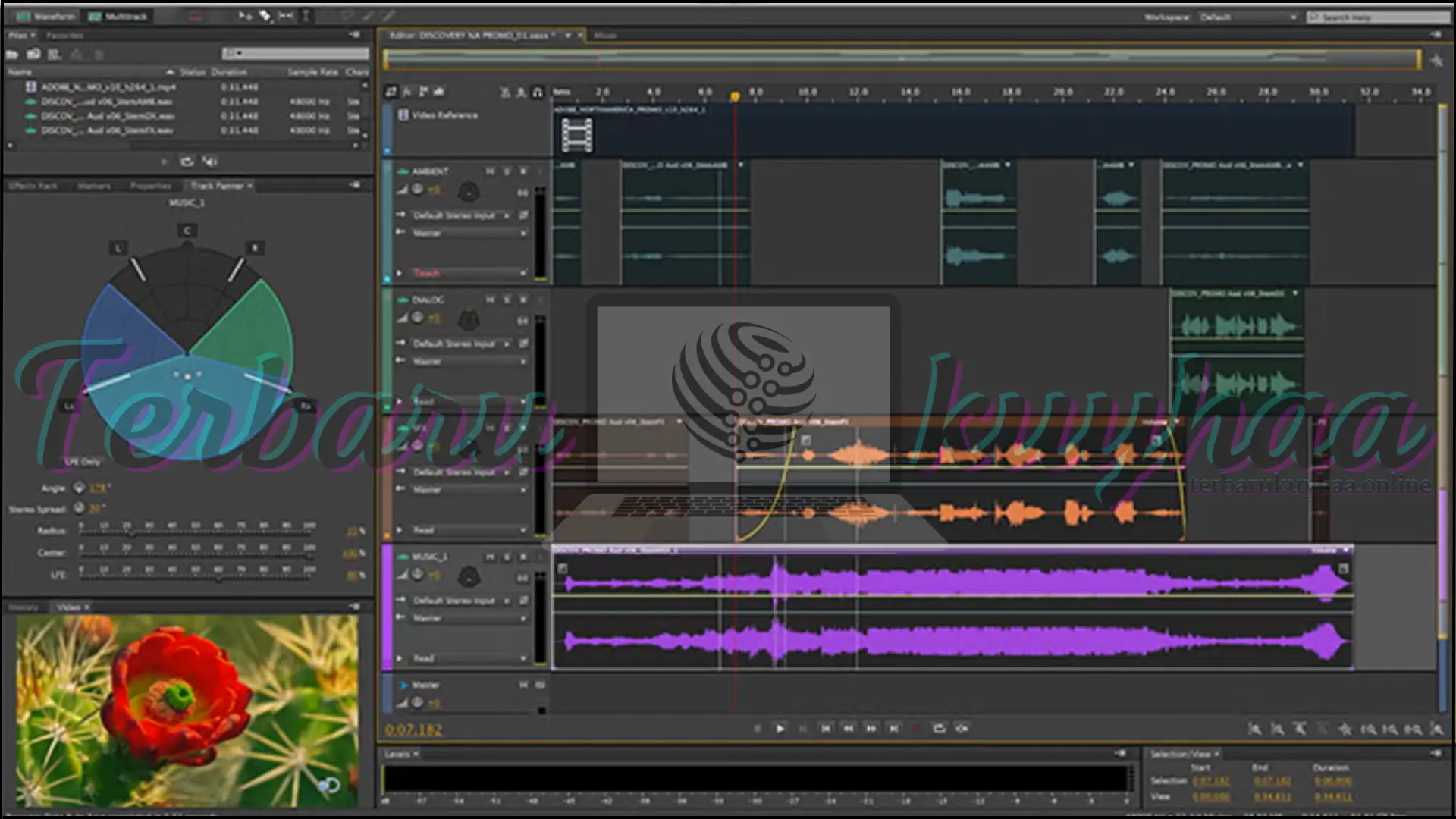The image size is (1456, 819).
Task: Open the Effects Rack tab
Action: (33, 186)
